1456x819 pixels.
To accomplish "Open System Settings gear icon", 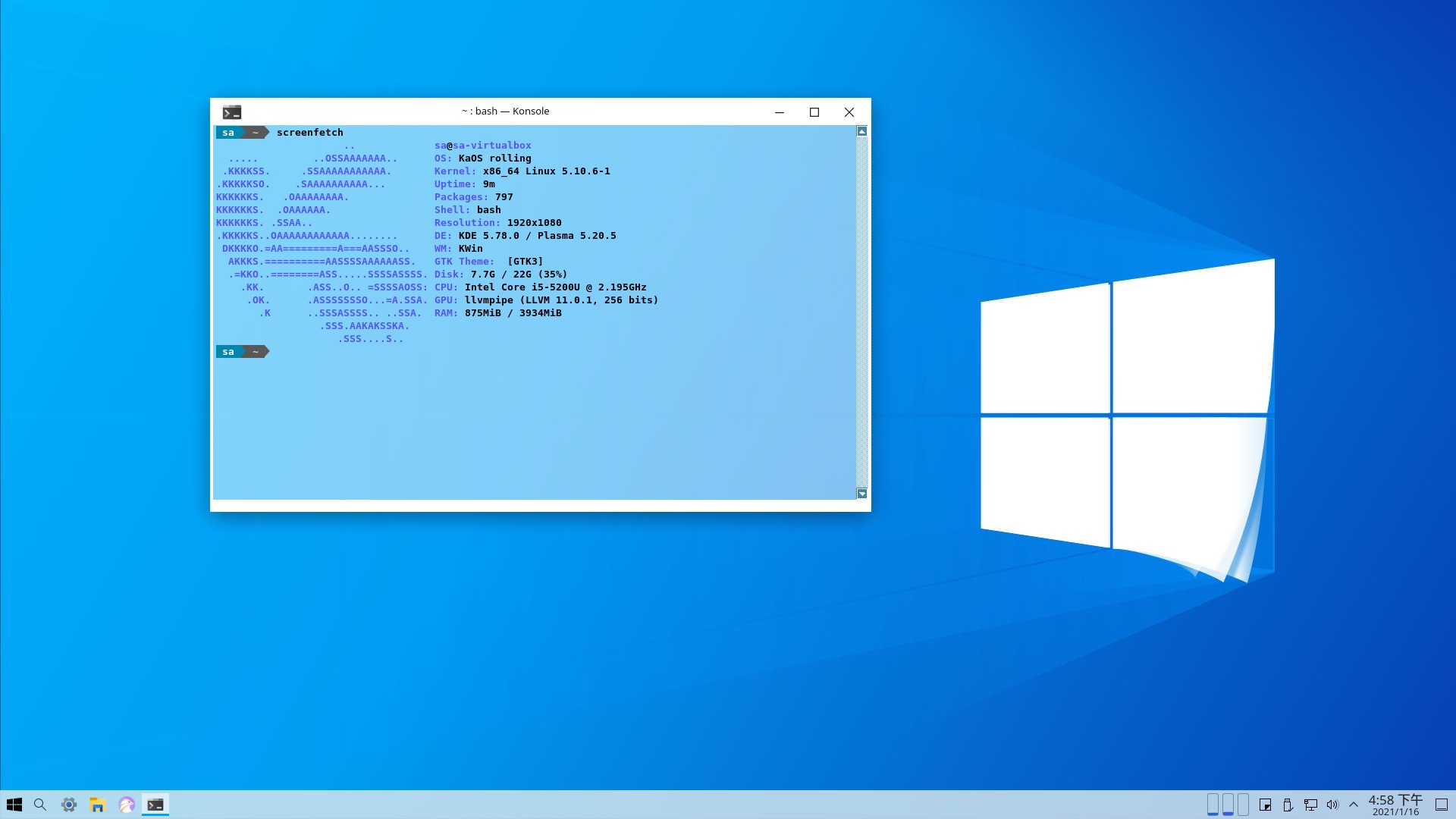I will click(69, 805).
